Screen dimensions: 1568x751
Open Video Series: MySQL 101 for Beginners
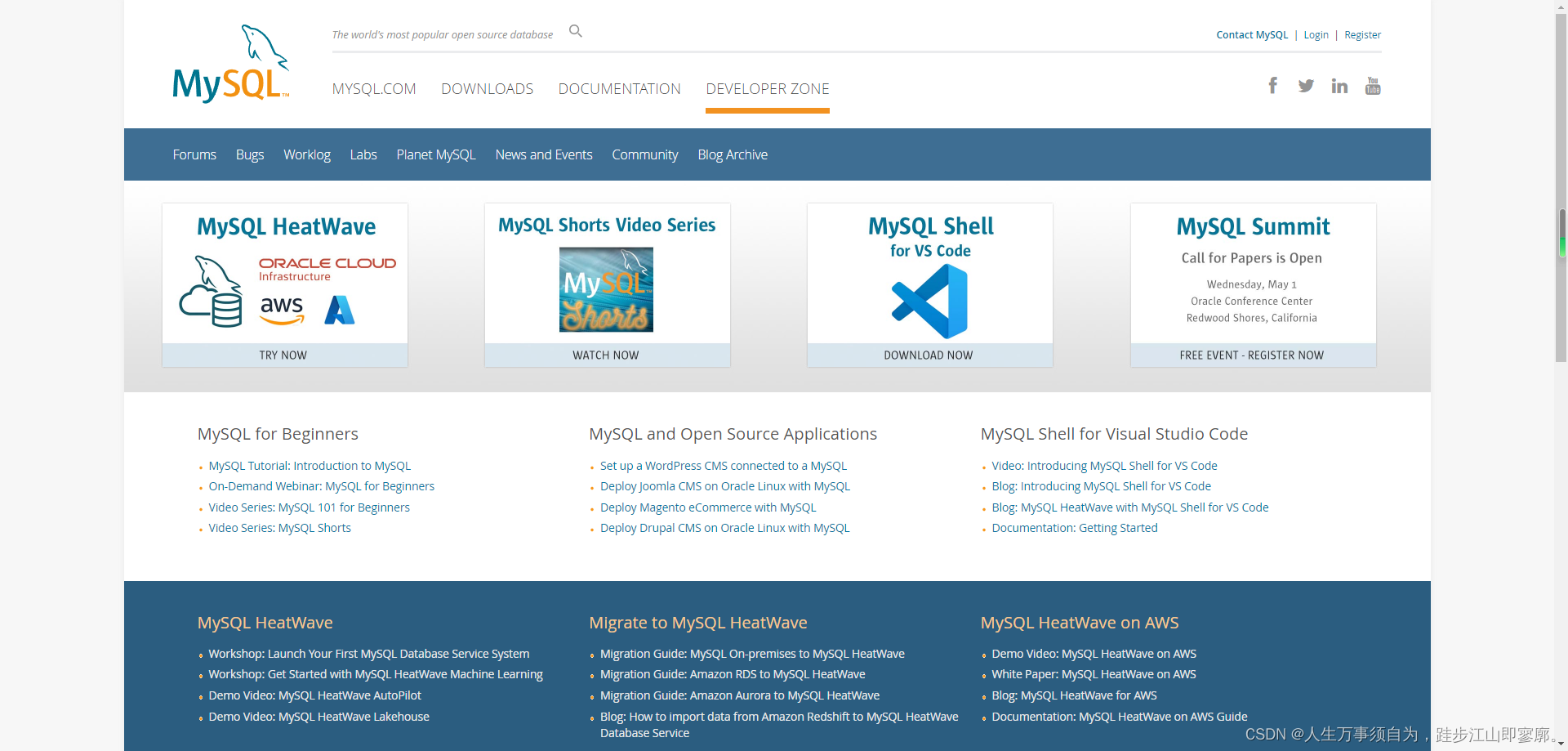(310, 507)
